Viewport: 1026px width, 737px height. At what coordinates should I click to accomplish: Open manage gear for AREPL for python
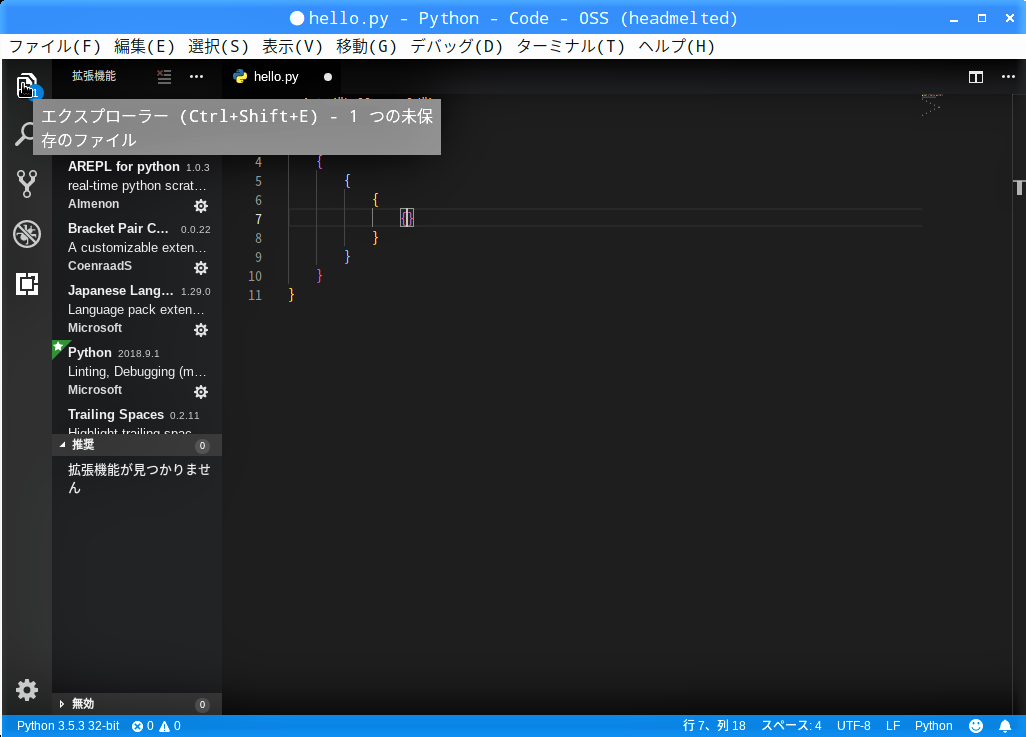pyautogui.click(x=201, y=206)
